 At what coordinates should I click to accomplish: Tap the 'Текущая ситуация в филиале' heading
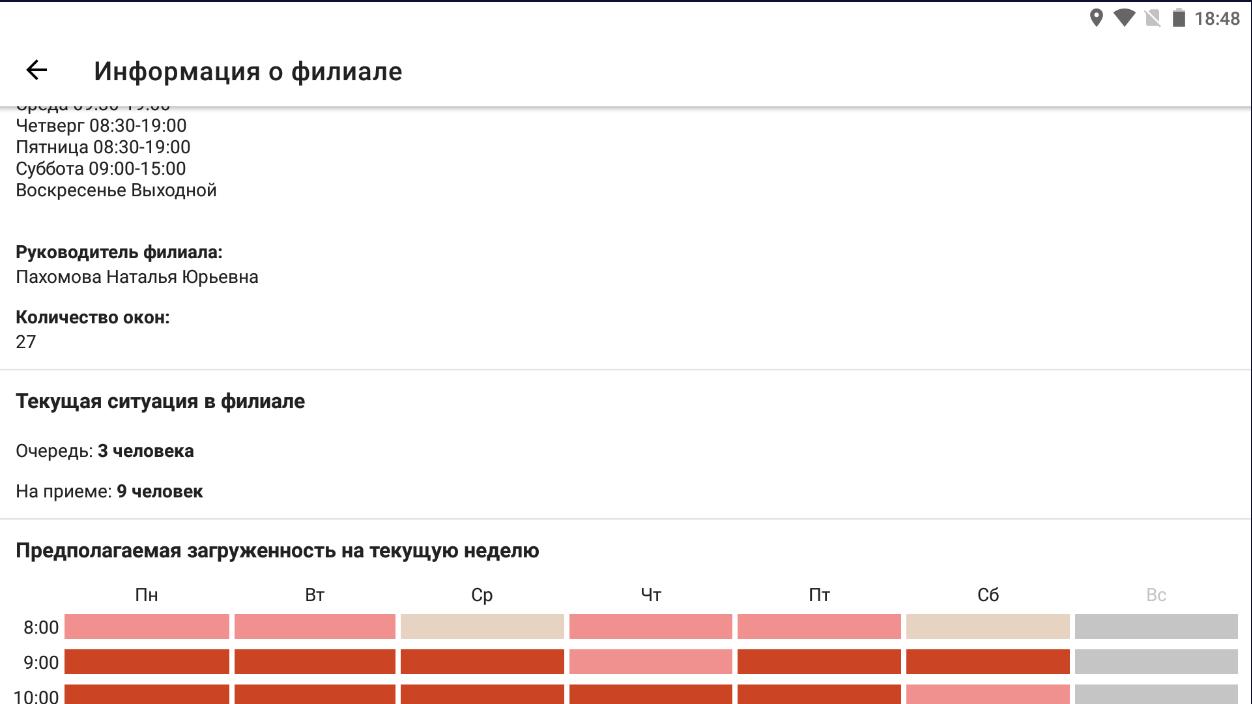160,401
